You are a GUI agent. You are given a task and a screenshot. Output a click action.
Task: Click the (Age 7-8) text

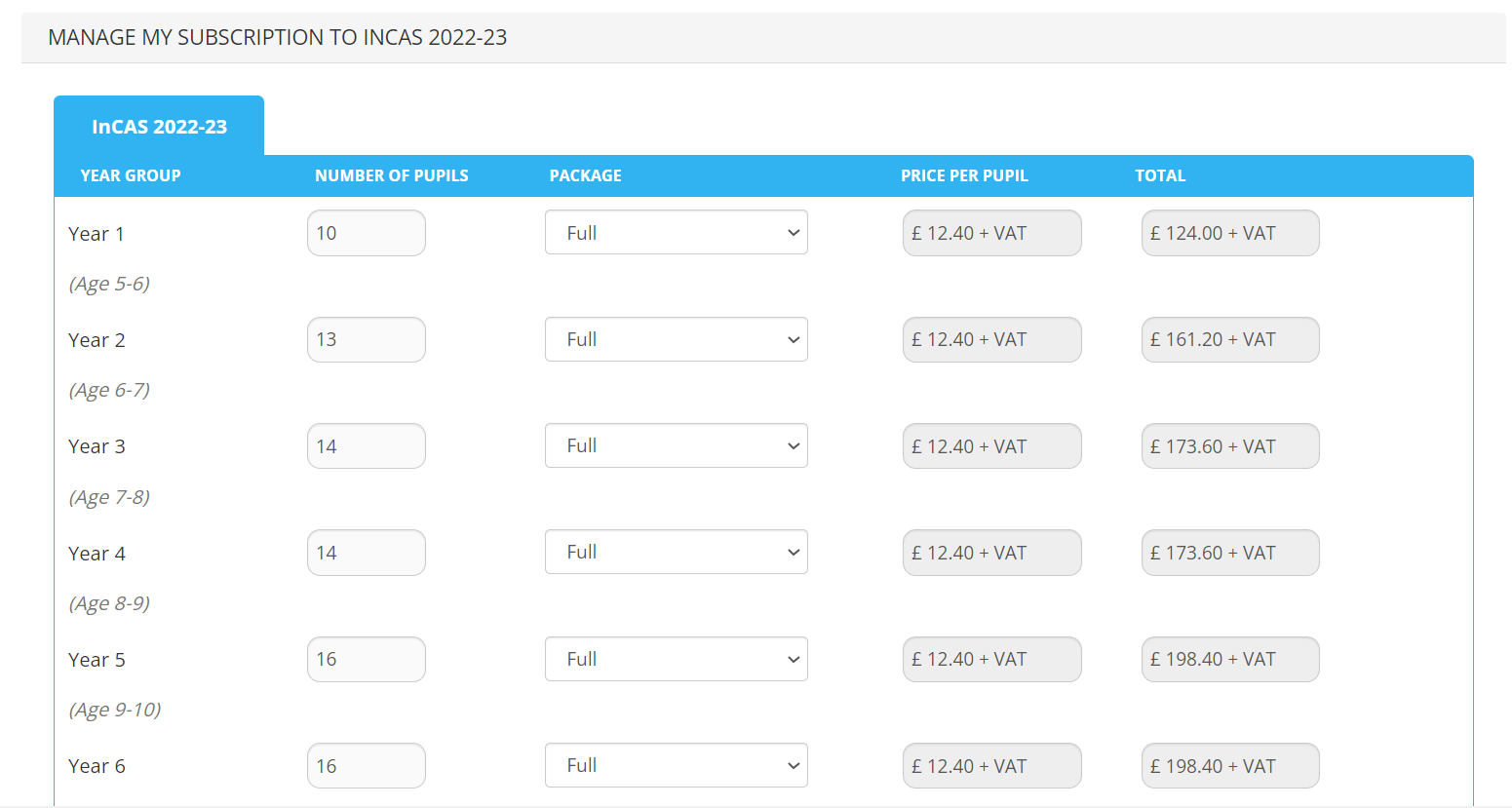(x=109, y=497)
